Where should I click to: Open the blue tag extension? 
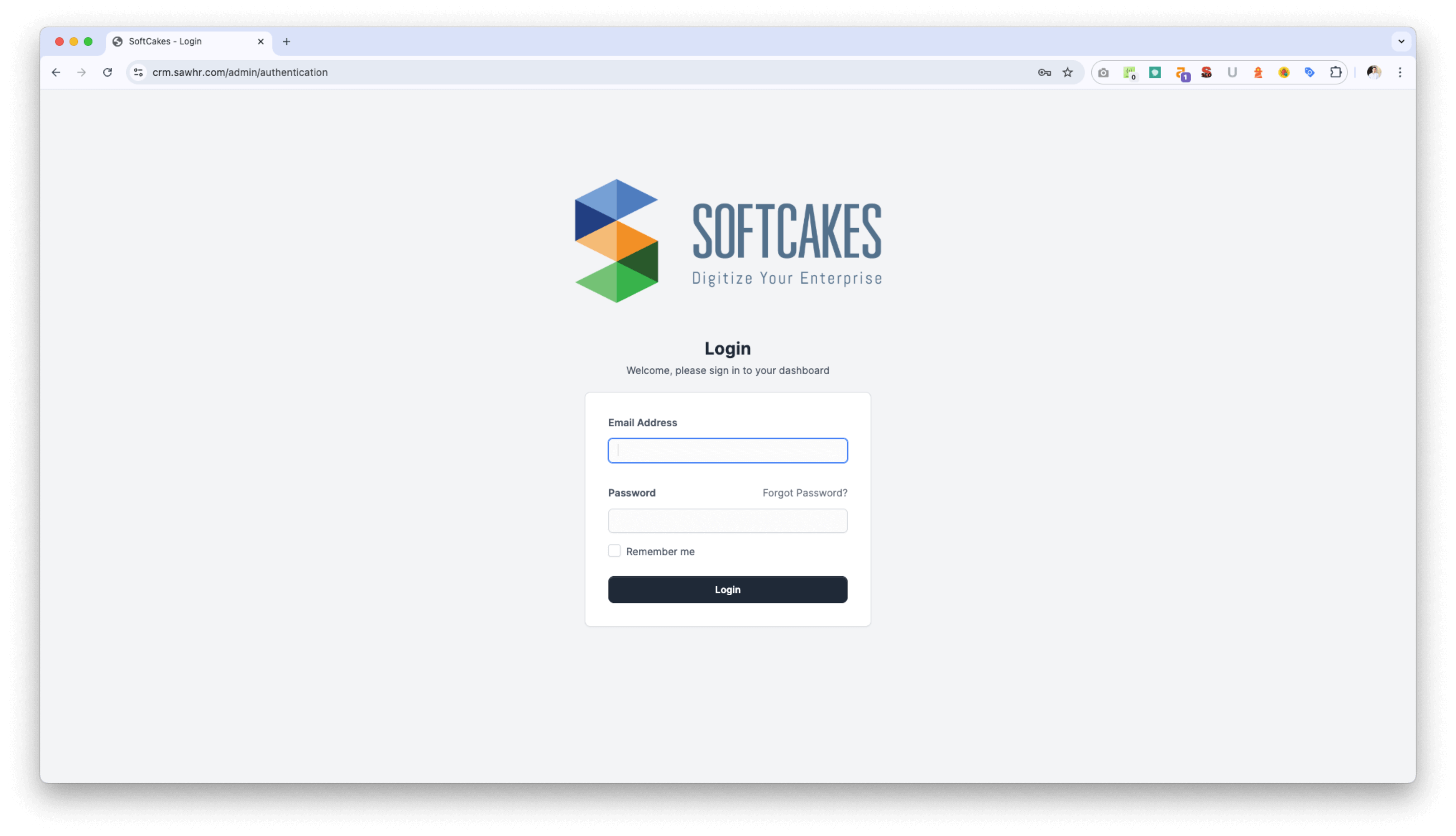(x=1310, y=72)
